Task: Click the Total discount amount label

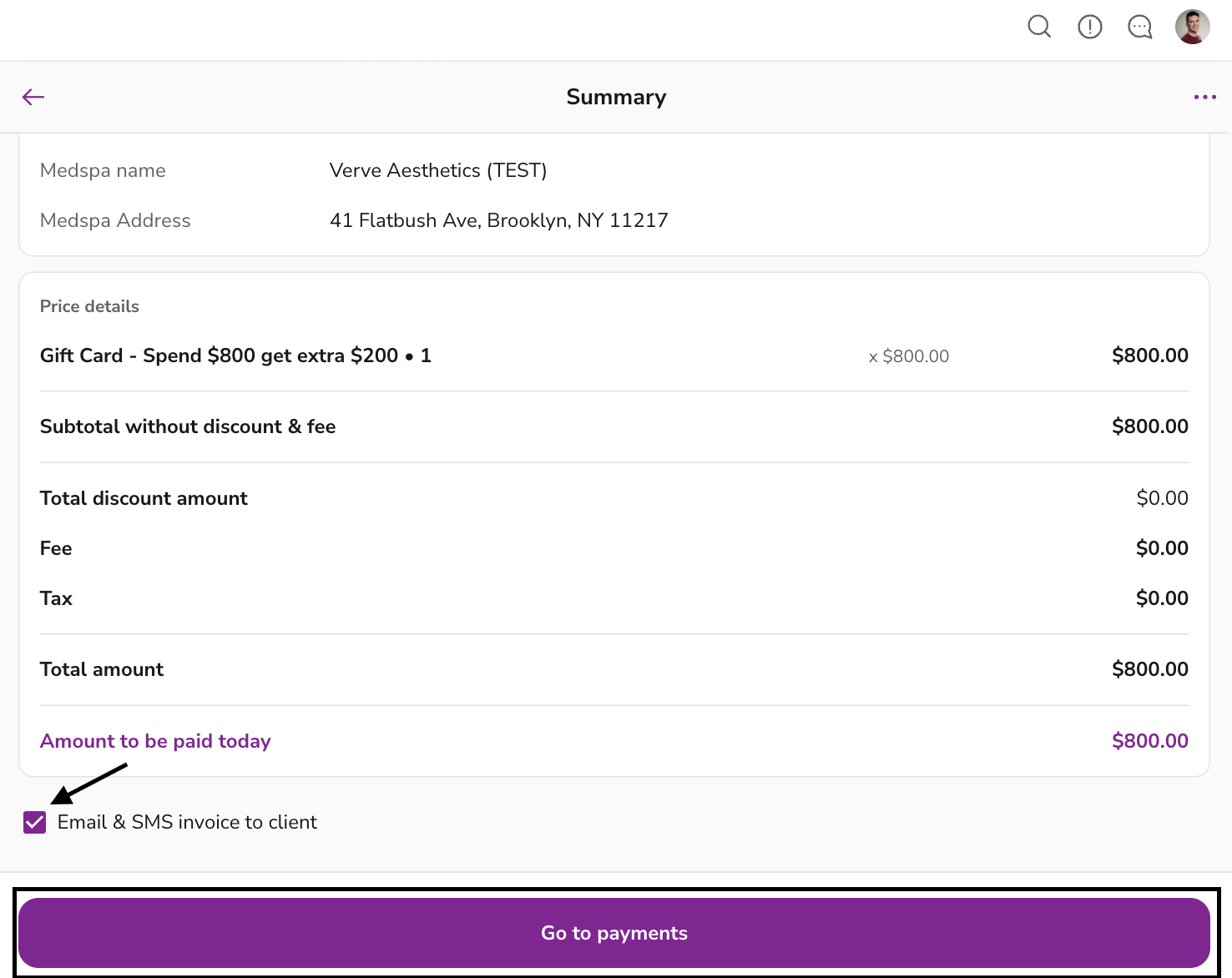Action: (144, 498)
